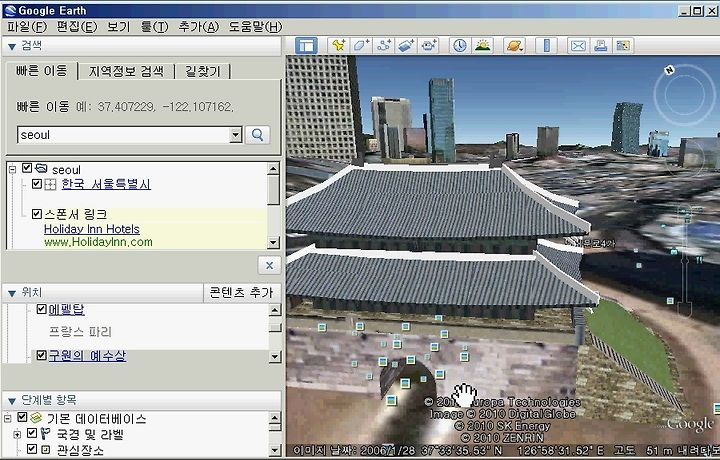The width and height of the screenshot is (720, 460).
Task: Click the Google Earth title logo
Action: (10, 10)
